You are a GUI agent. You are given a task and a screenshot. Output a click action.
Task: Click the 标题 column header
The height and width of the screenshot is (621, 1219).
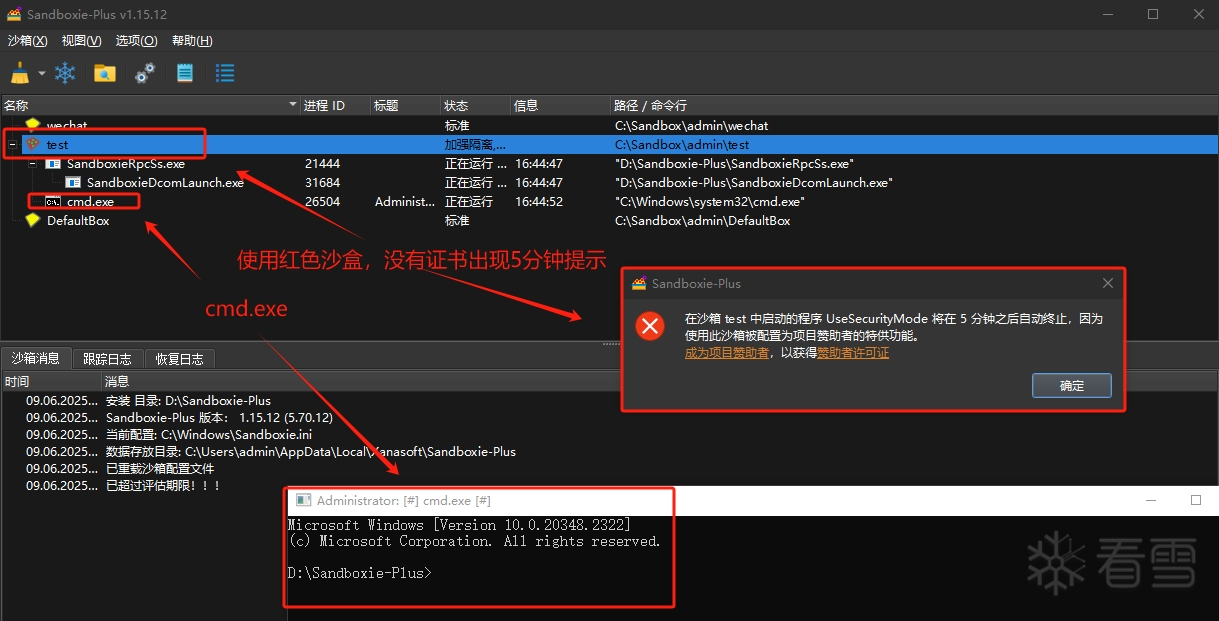(x=406, y=105)
